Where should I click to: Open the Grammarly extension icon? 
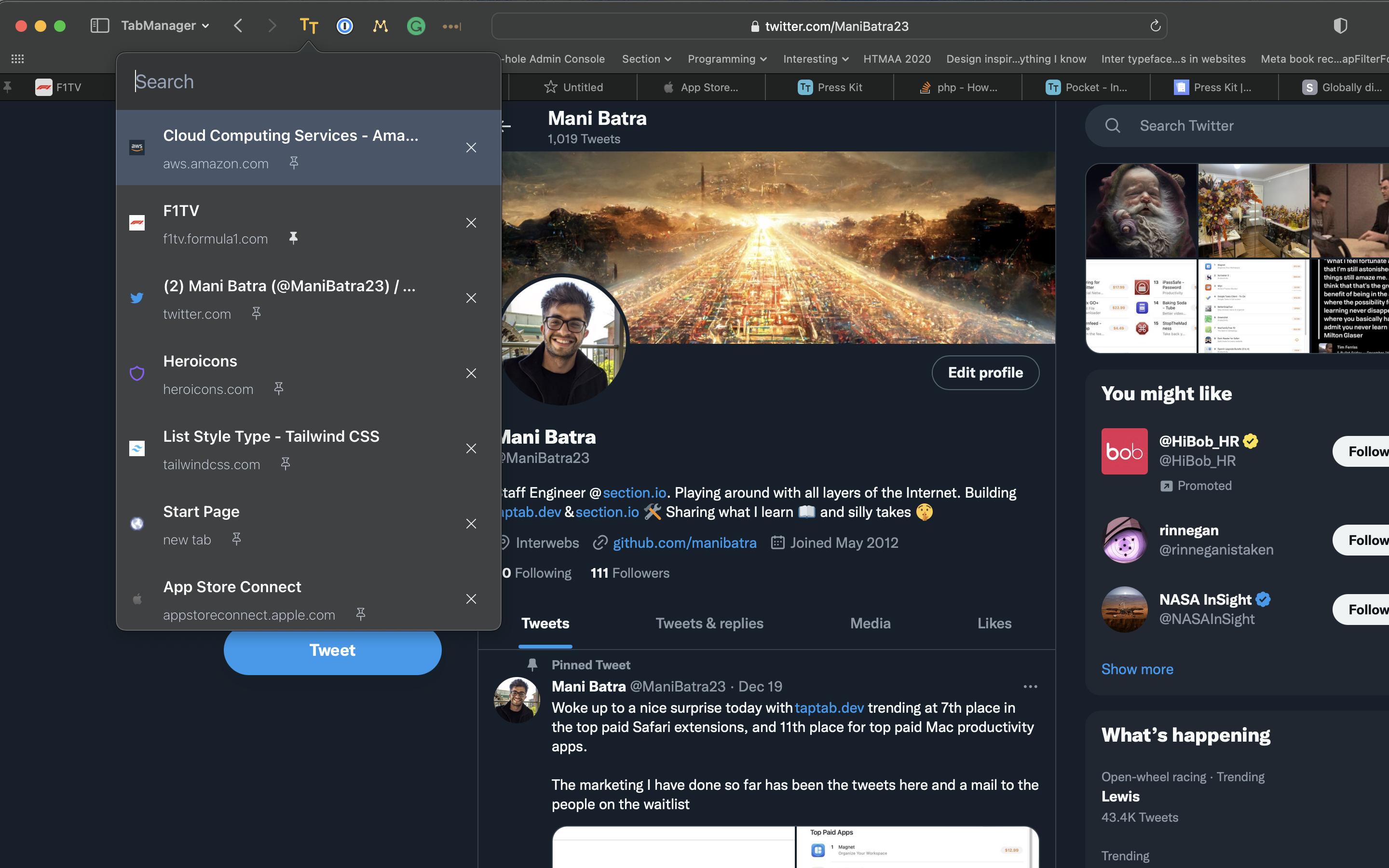[416, 26]
